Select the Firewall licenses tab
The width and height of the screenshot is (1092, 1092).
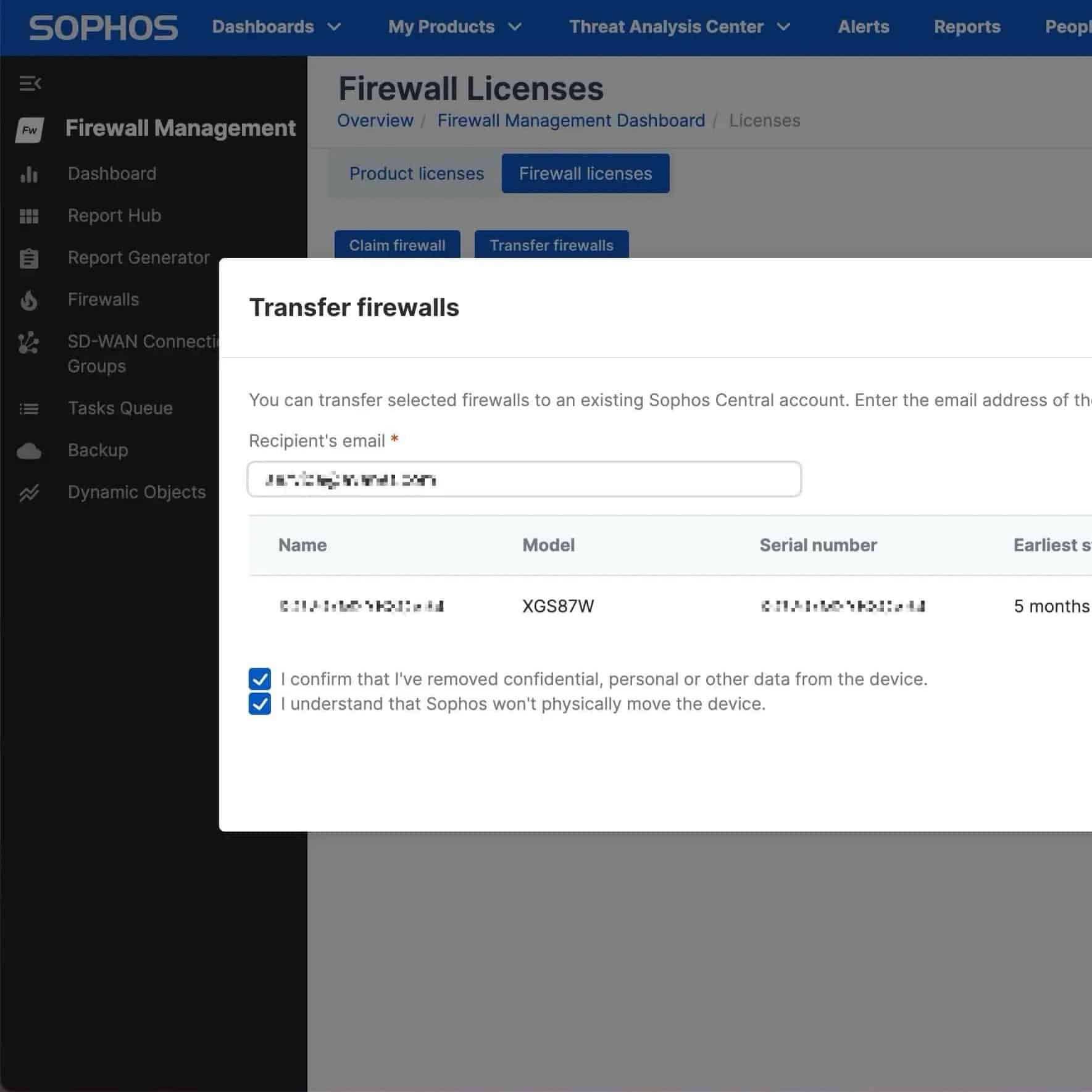[x=585, y=173]
